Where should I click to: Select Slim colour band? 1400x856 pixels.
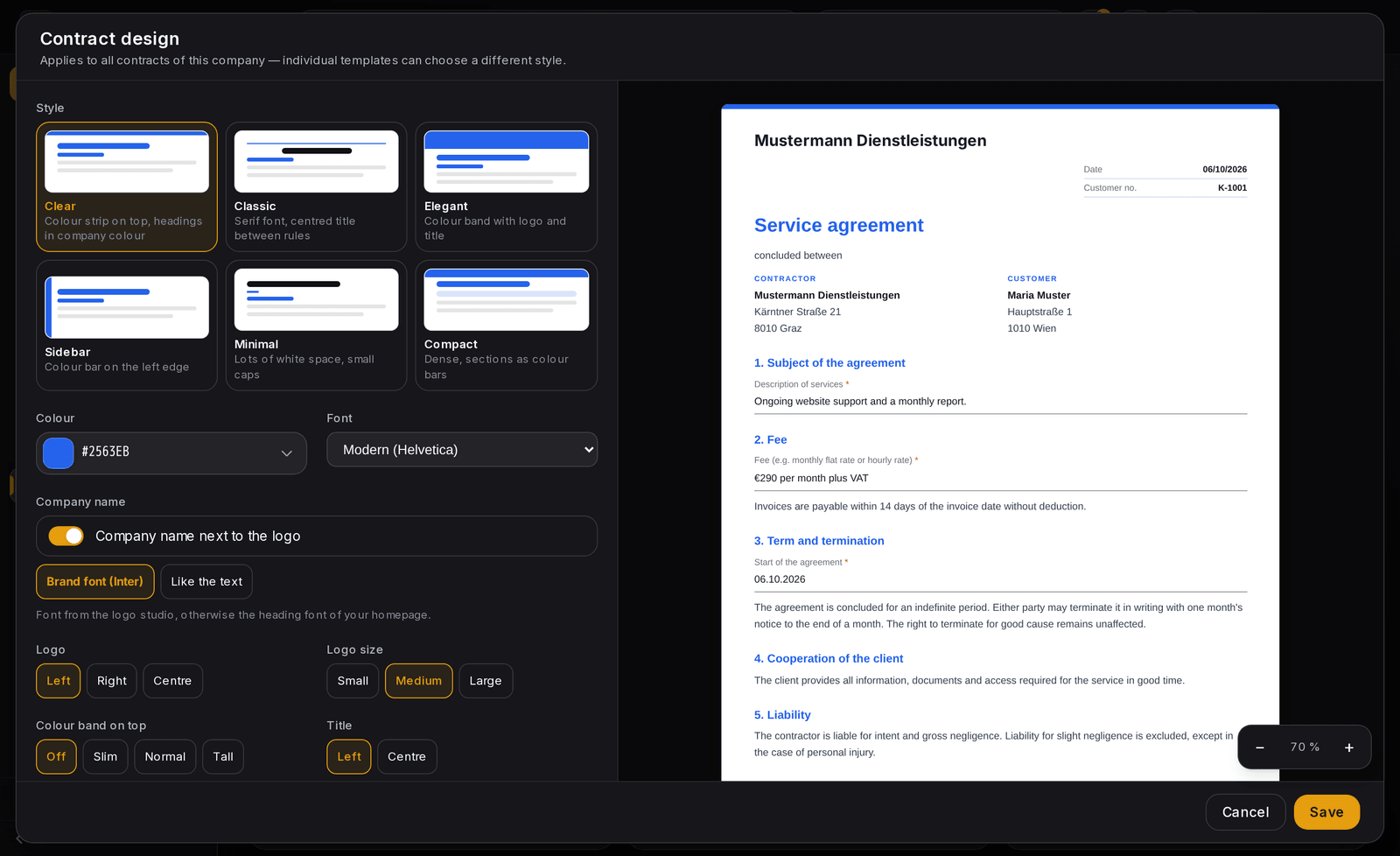[x=105, y=757]
